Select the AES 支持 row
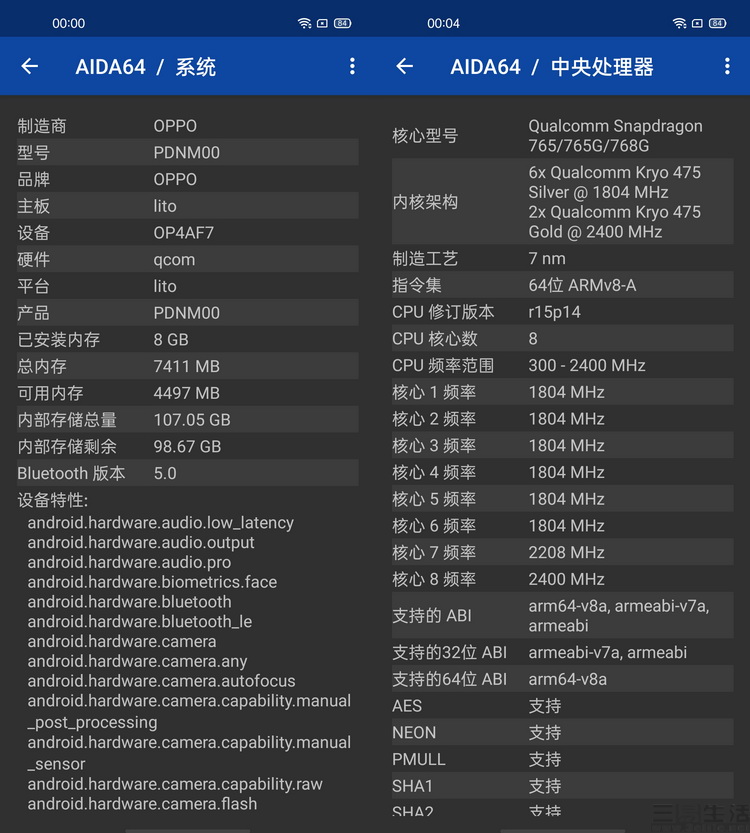The image size is (750, 833). click(x=562, y=706)
